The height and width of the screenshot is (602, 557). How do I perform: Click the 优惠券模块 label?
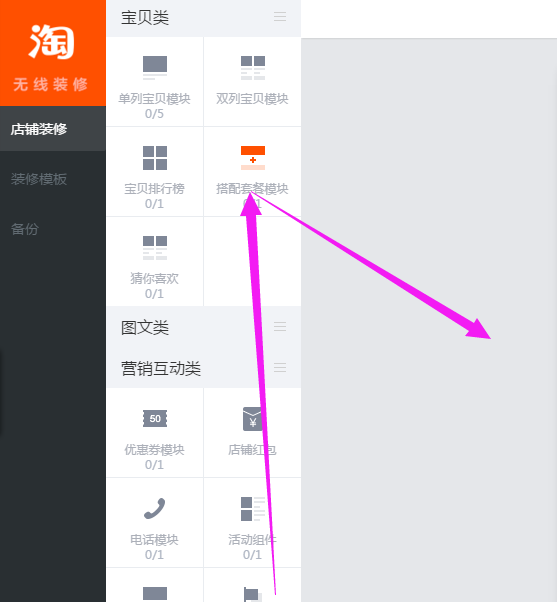pos(154,450)
